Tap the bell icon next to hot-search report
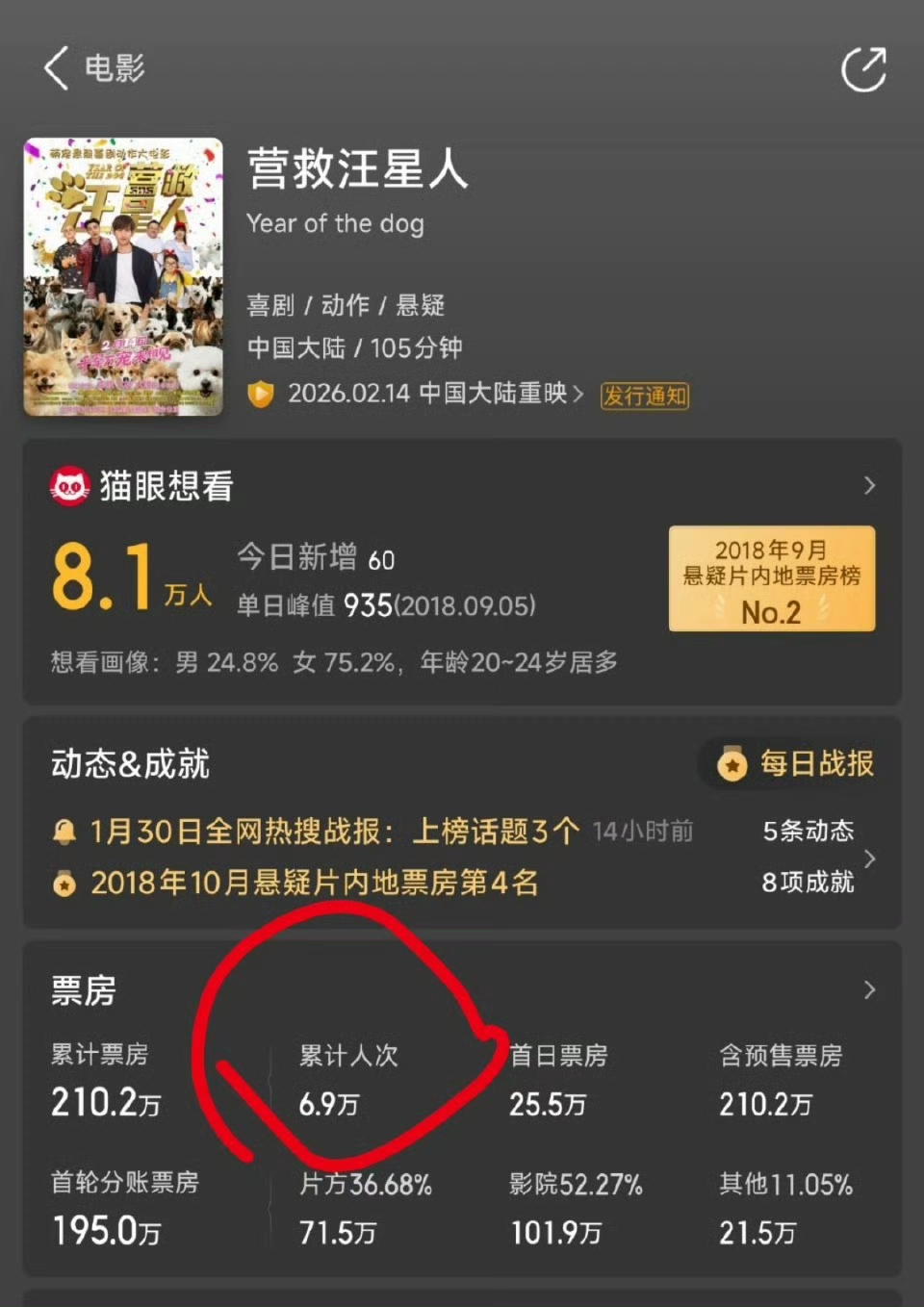This screenshot has width=924, height=1307. tap(64, 832)
